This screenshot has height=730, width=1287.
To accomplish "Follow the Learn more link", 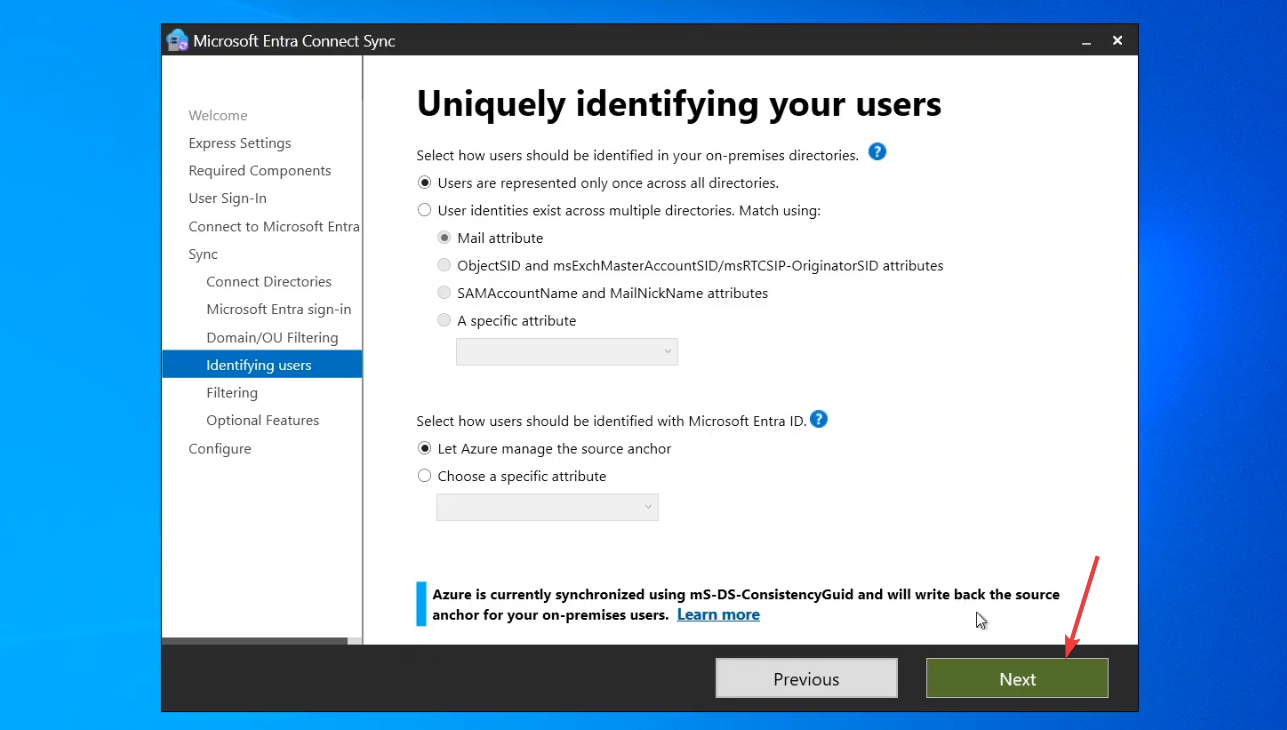I will [x=718, y=615].
